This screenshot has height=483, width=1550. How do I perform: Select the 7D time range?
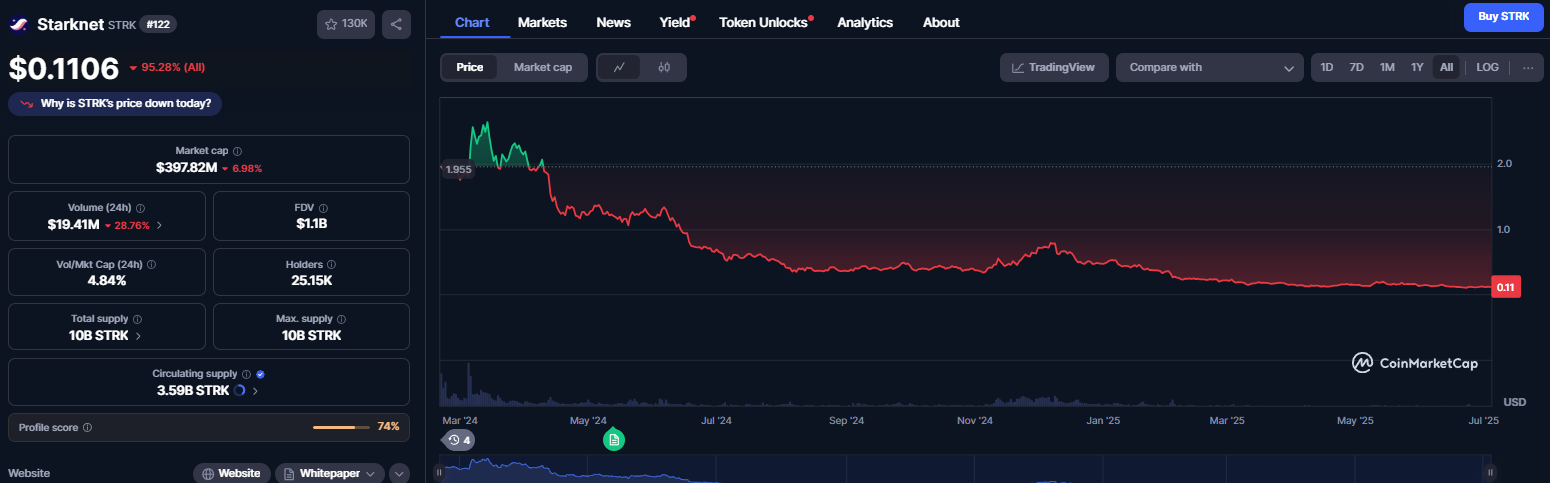pos(1357,67)
